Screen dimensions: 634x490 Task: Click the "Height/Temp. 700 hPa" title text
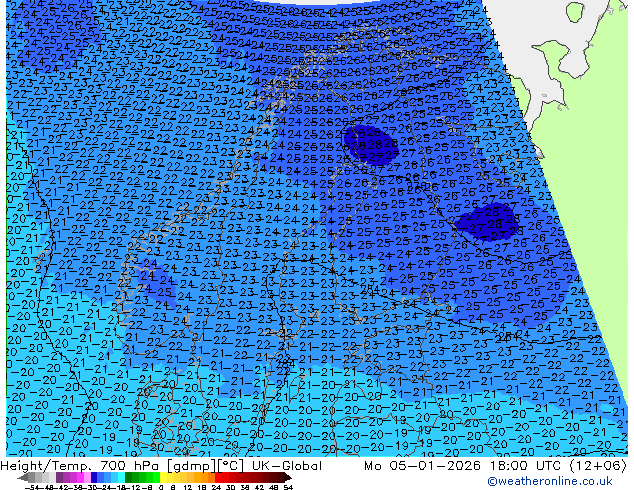pos(82,466)
